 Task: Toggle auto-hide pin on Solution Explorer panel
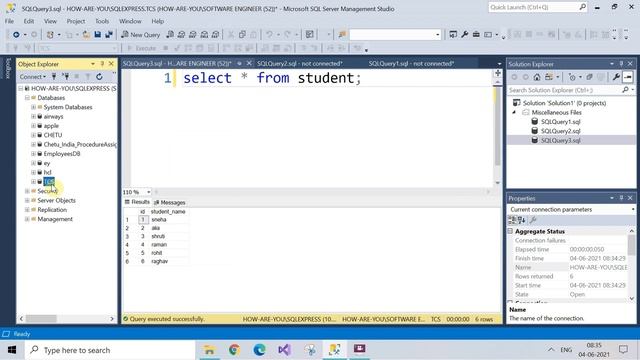click(x=621, y=64)
